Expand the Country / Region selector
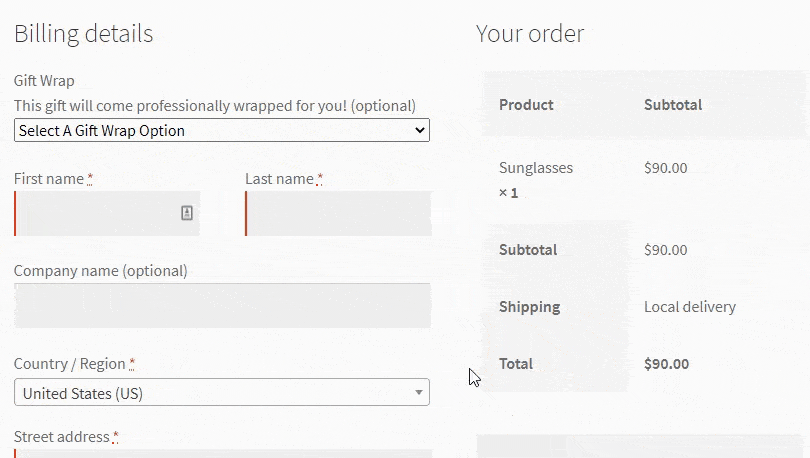The width and height of the screenshot is (810, 458). 222,392
